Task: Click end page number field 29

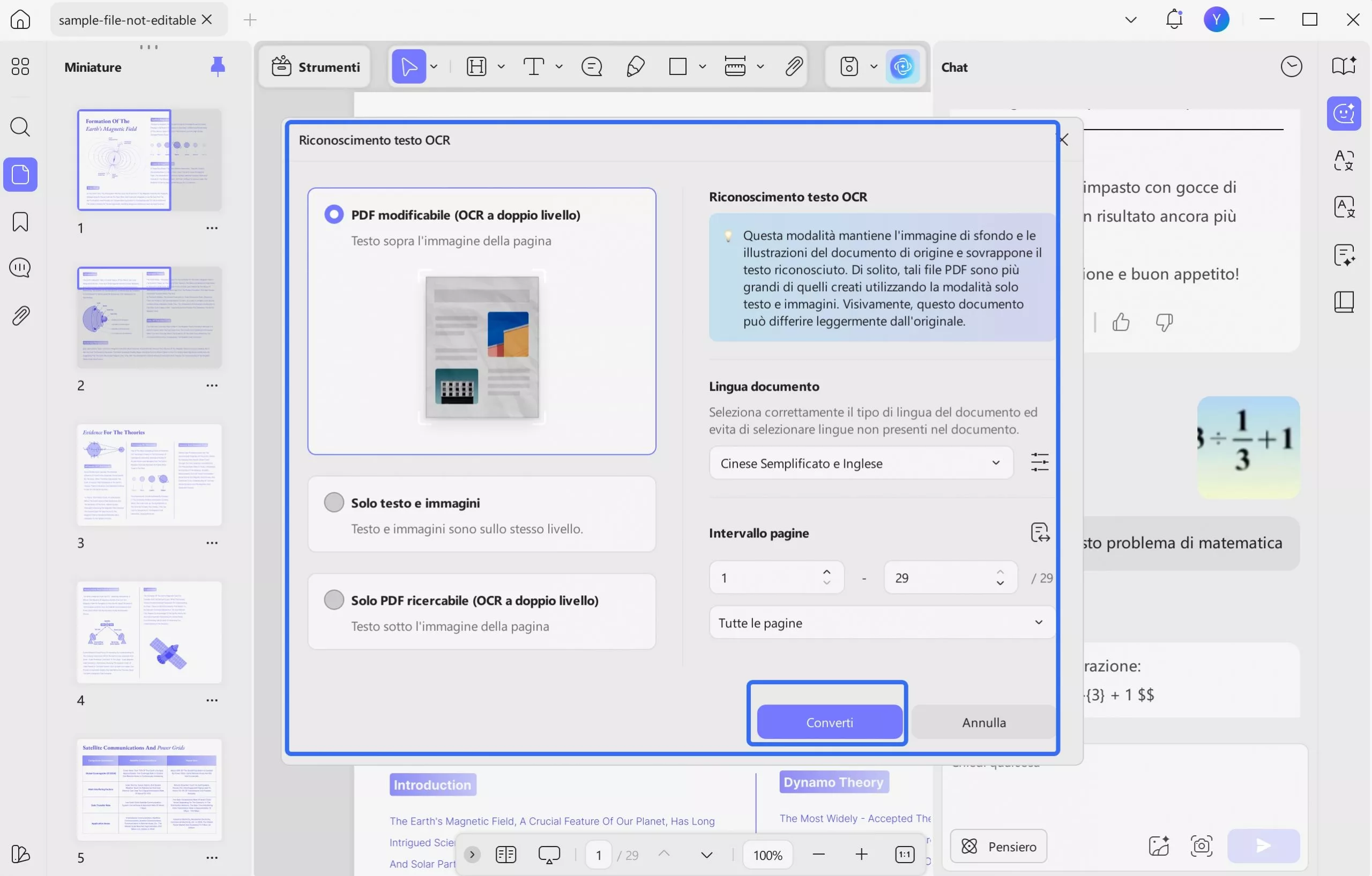Action: pos(950,578)
